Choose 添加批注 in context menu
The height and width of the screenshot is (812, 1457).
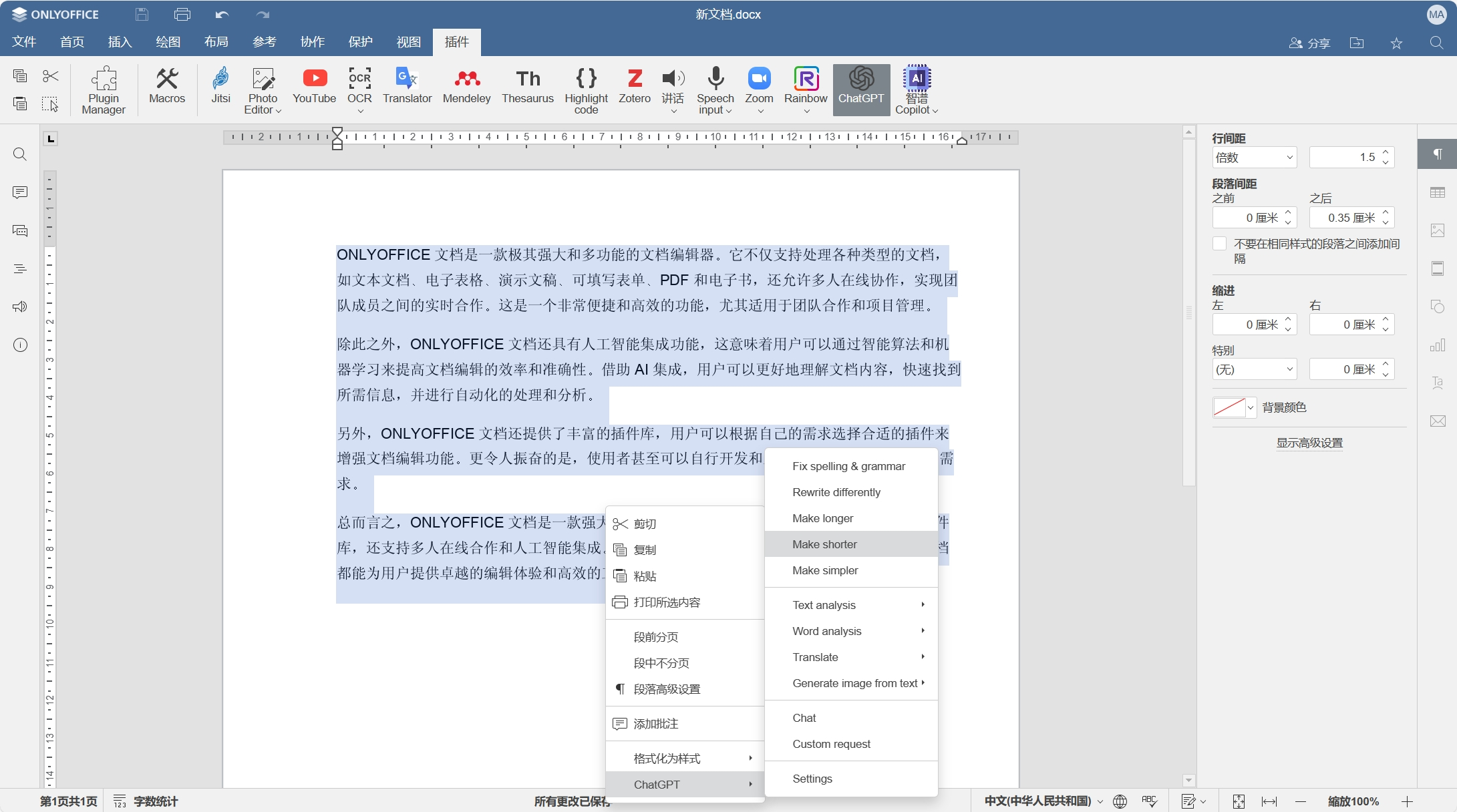685,724
